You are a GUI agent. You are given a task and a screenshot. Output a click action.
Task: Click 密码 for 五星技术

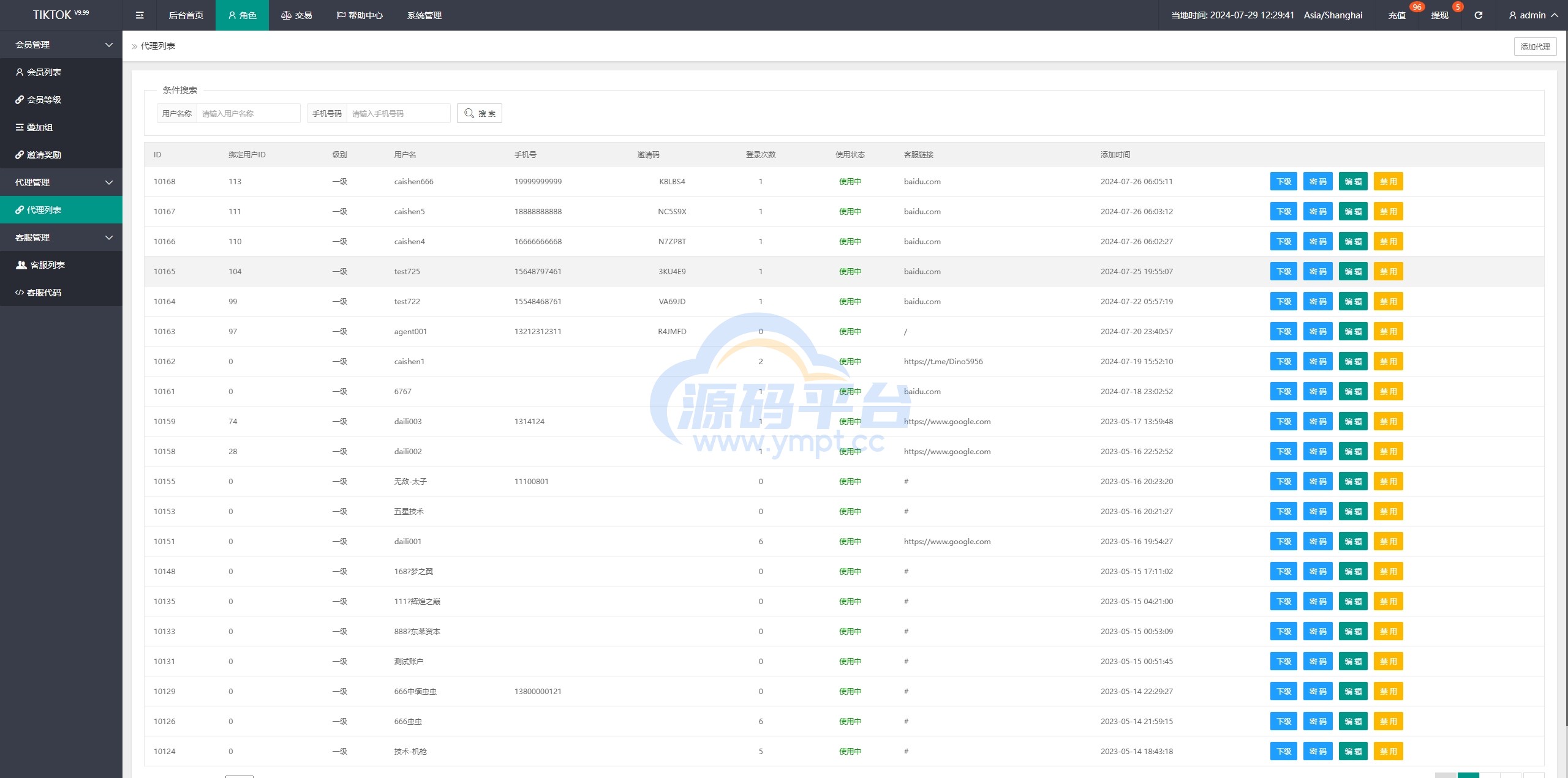pos(1318,511)
